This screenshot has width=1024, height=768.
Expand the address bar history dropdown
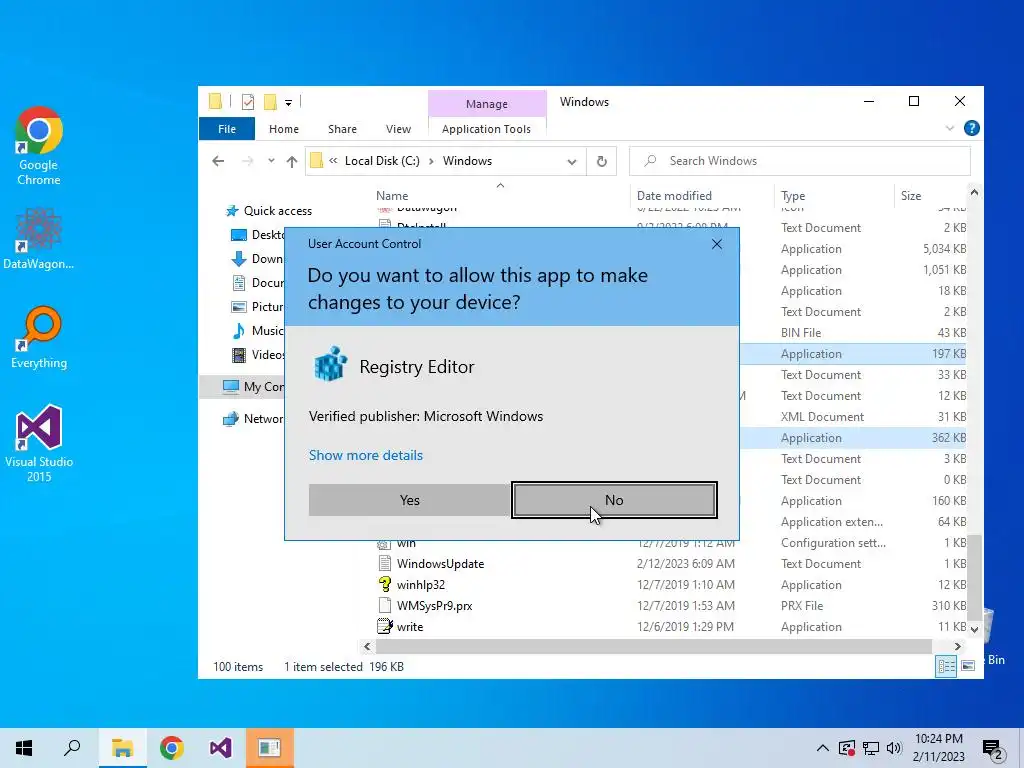(572, 161)
